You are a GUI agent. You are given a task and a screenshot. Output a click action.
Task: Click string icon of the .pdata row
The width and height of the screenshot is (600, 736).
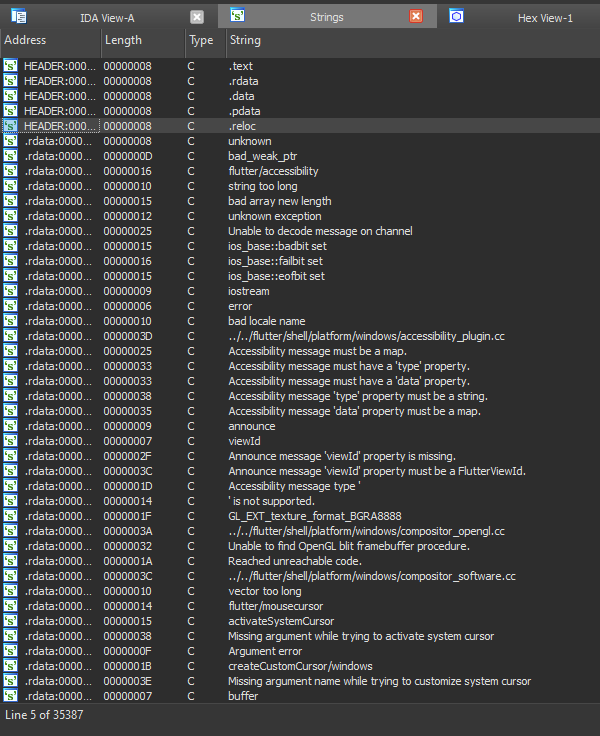coord(10,111)
